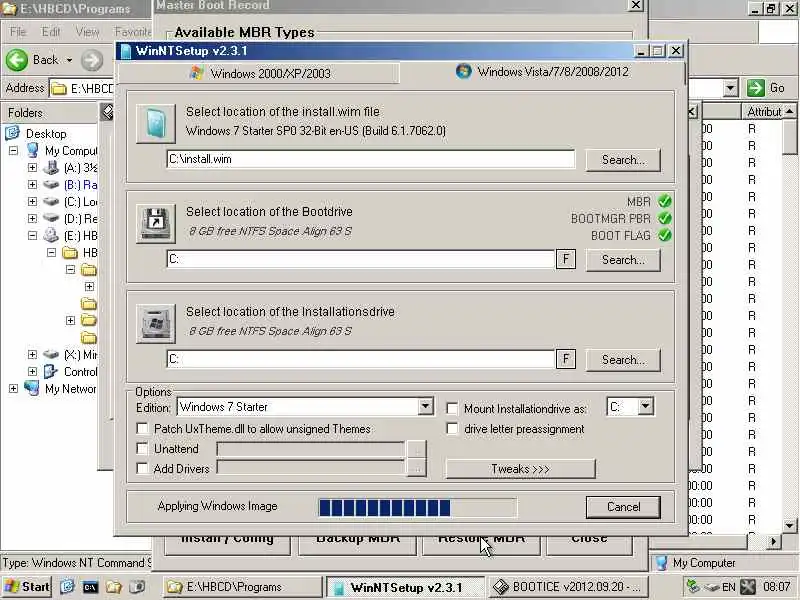The width and height of the screenshot is (800, 600).
Task: Switch to Windows Vista/7/8/2008/2012 tab
Action: click(542, 72)
